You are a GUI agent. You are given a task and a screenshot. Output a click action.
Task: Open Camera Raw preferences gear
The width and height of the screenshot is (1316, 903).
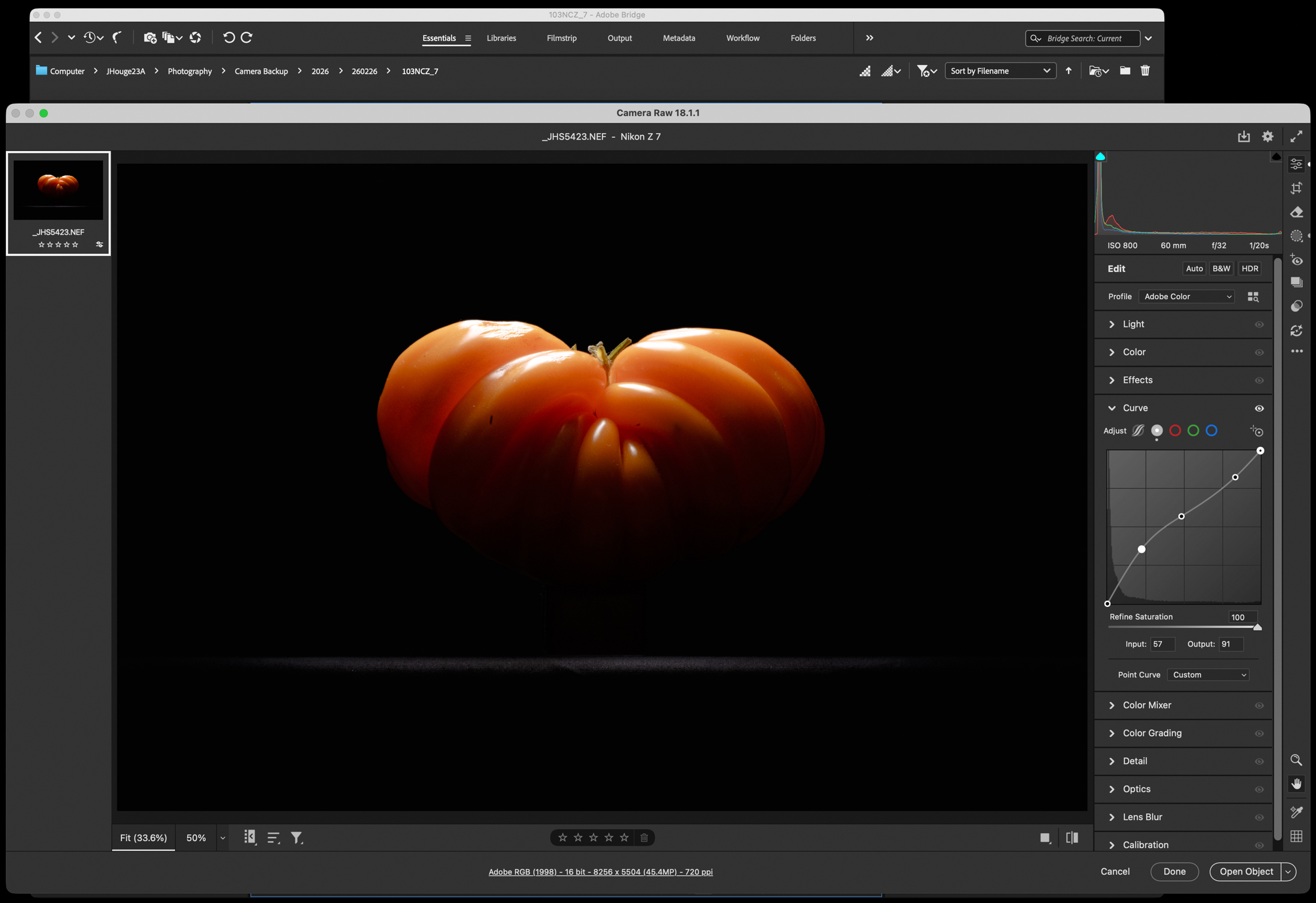point(1267,137)
